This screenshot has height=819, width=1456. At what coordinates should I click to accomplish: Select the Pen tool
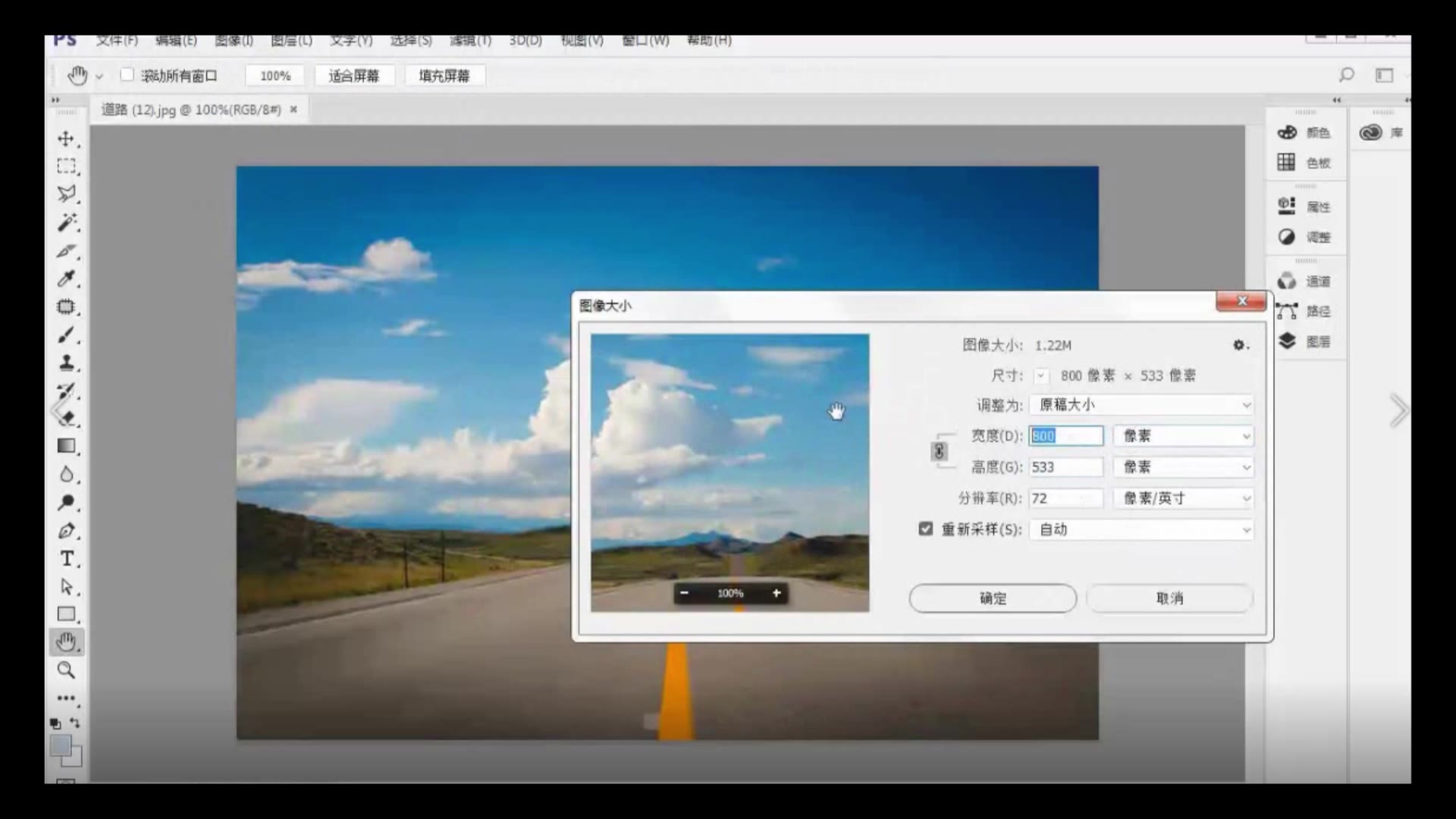coord(67,531)
